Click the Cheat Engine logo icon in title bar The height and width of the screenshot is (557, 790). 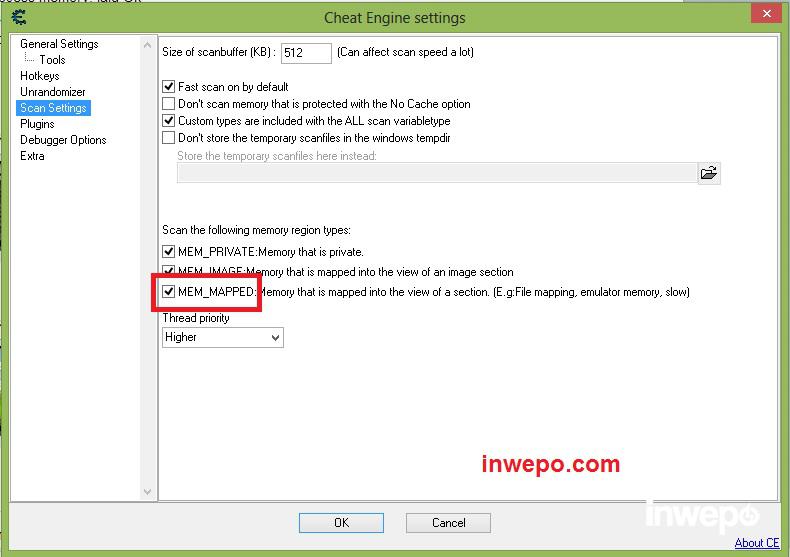(x=19, y=17)
